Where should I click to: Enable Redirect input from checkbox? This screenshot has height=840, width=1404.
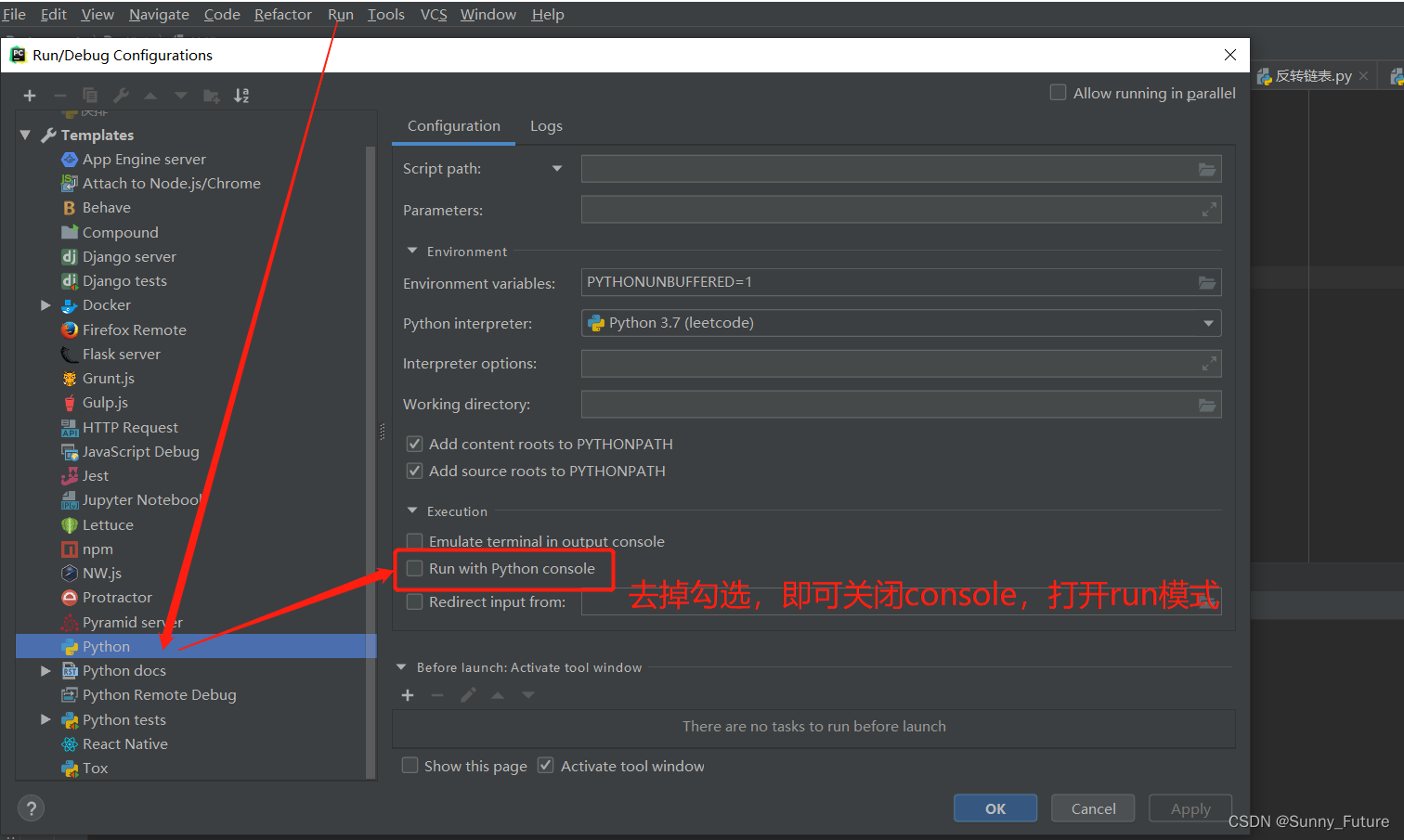click(415, 602)
